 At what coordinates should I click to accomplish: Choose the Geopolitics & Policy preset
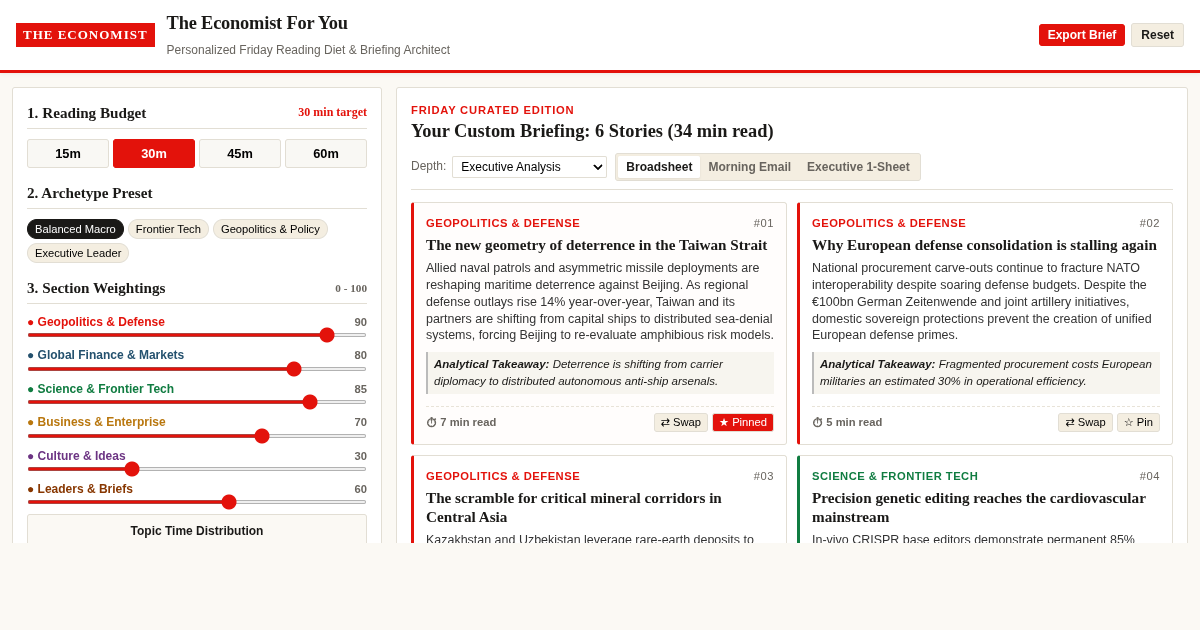[270, 229]
